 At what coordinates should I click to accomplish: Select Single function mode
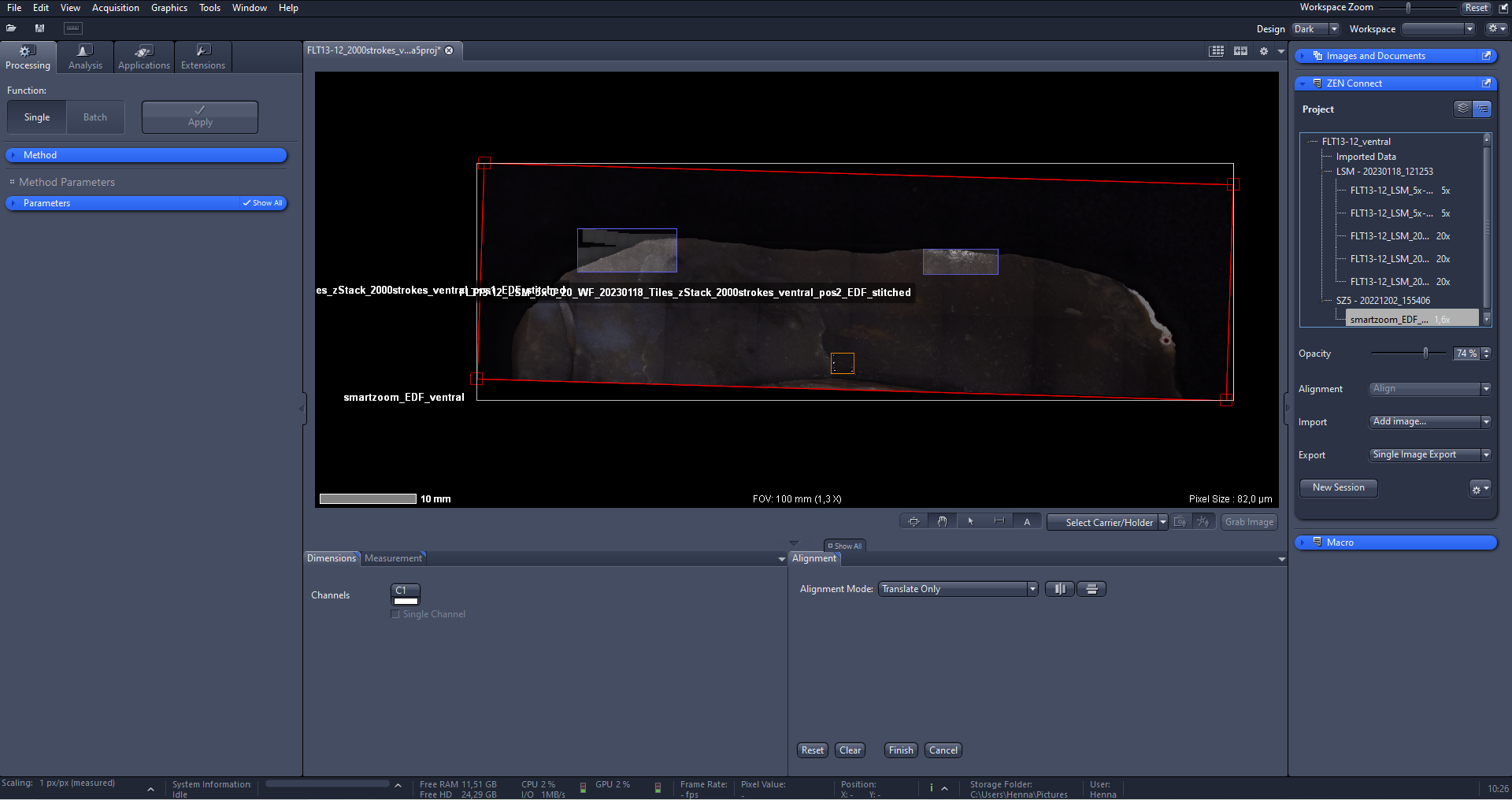pyautogui.click(x=37, y=117)
